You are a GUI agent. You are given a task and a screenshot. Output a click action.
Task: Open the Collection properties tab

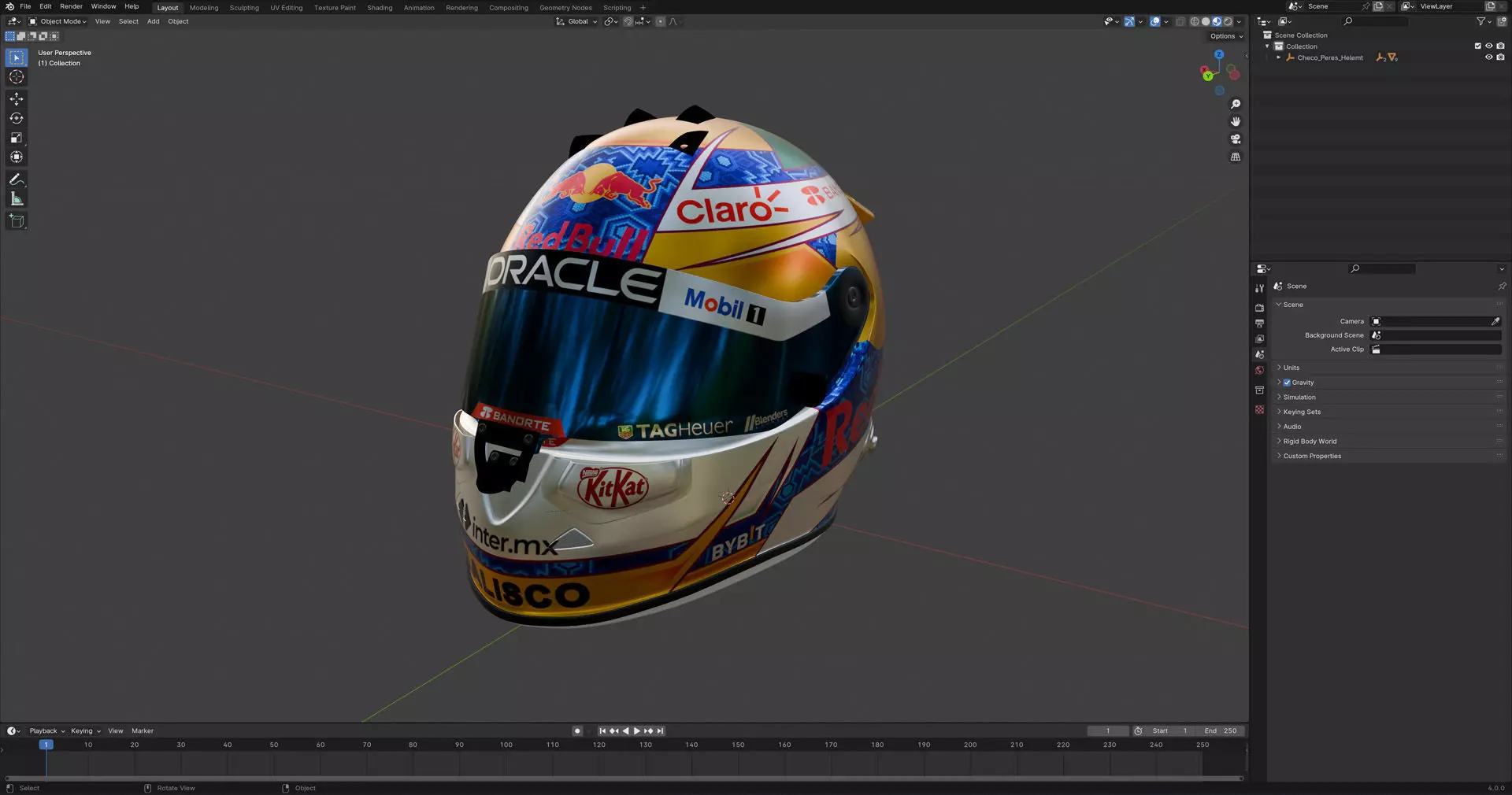(1259, 390)
